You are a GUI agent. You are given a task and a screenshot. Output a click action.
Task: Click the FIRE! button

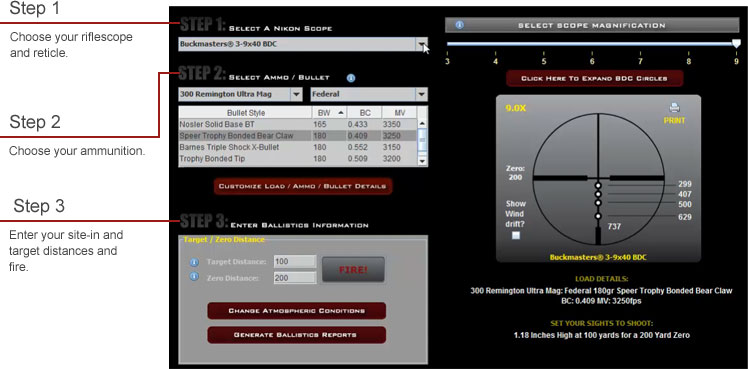[353, 270]
